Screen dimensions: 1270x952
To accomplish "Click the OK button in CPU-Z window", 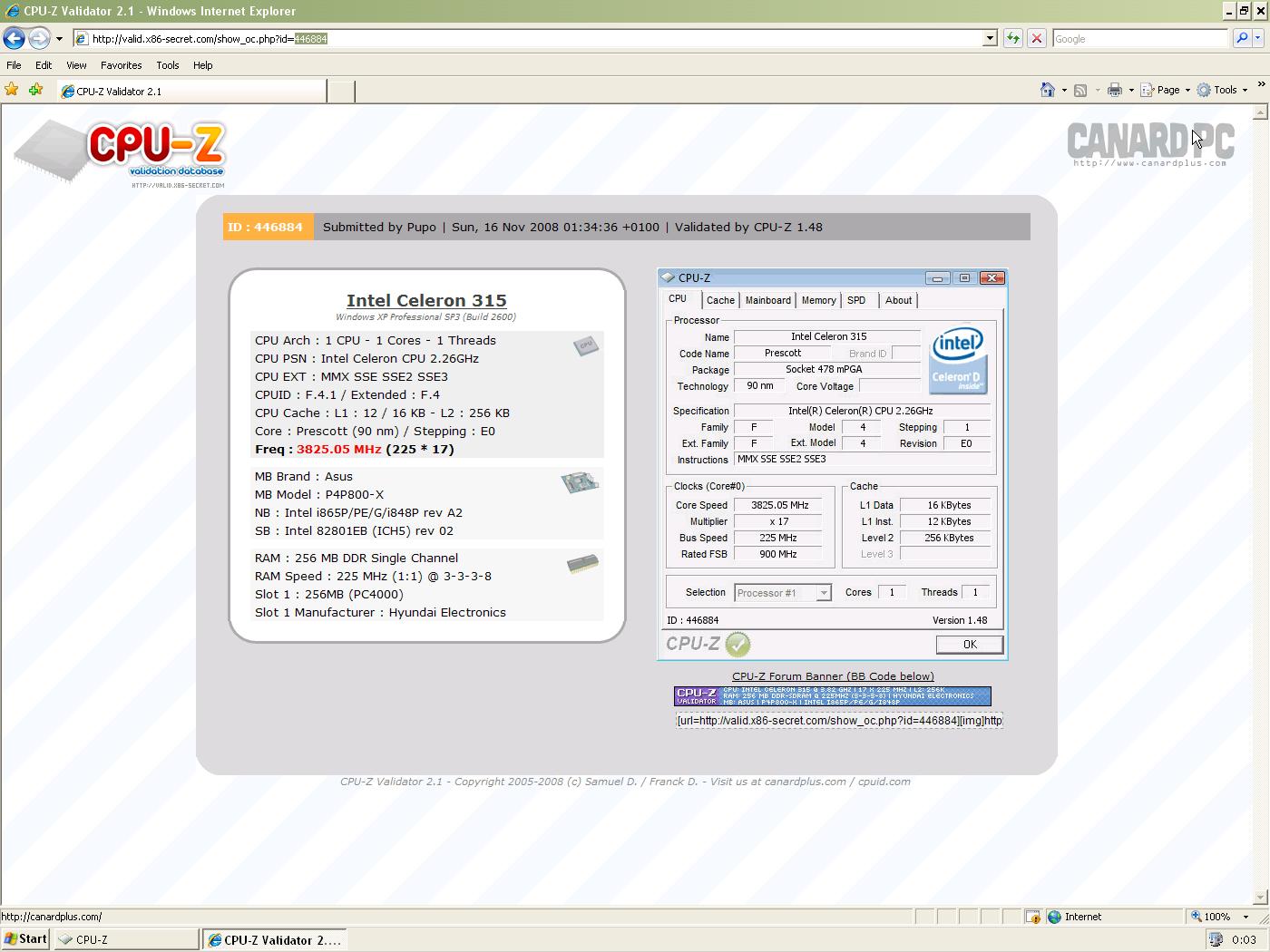I will [x=970, y=645].
